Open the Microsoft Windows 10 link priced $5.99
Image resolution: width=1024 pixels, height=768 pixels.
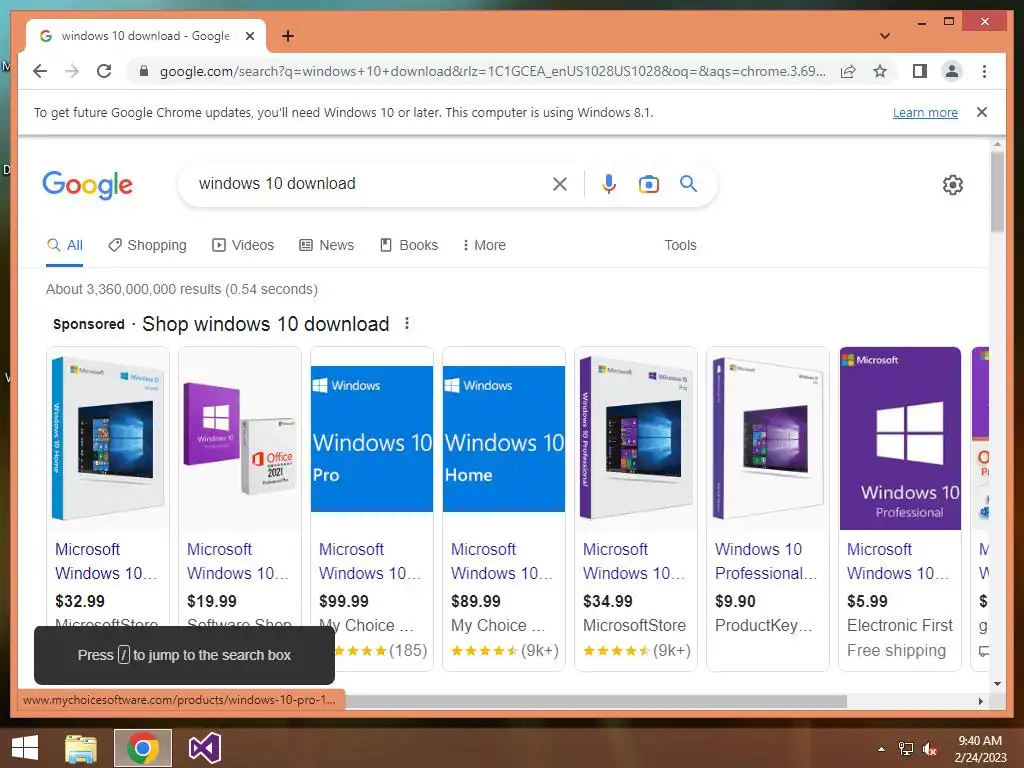pyautogui.click(x=898, y=561)
